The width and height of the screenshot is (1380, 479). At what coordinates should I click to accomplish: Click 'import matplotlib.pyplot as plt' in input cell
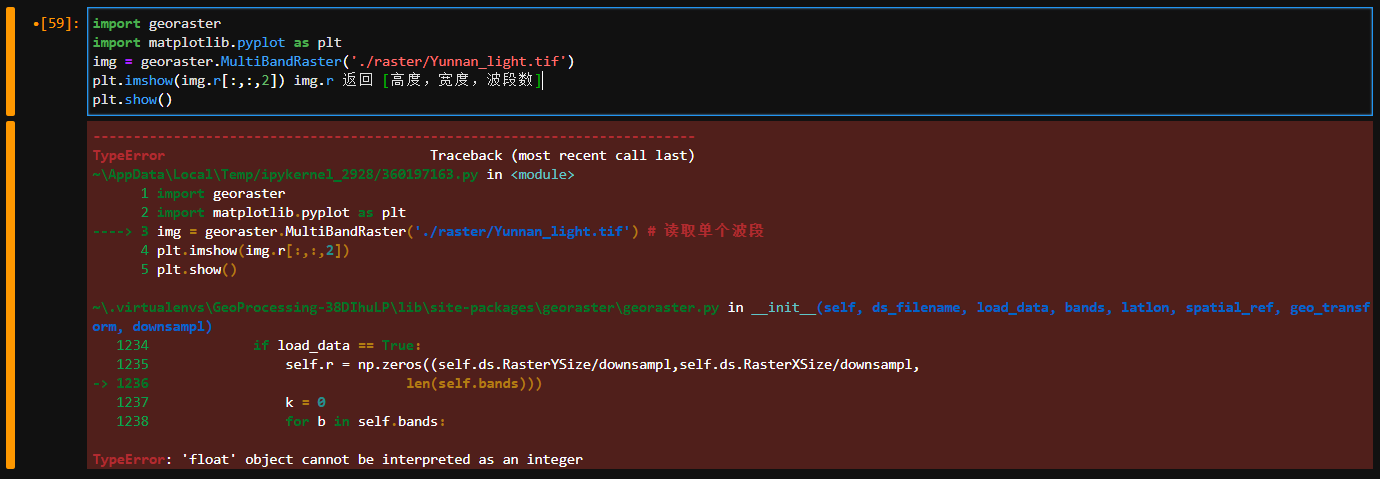click(x=217, y=42)
